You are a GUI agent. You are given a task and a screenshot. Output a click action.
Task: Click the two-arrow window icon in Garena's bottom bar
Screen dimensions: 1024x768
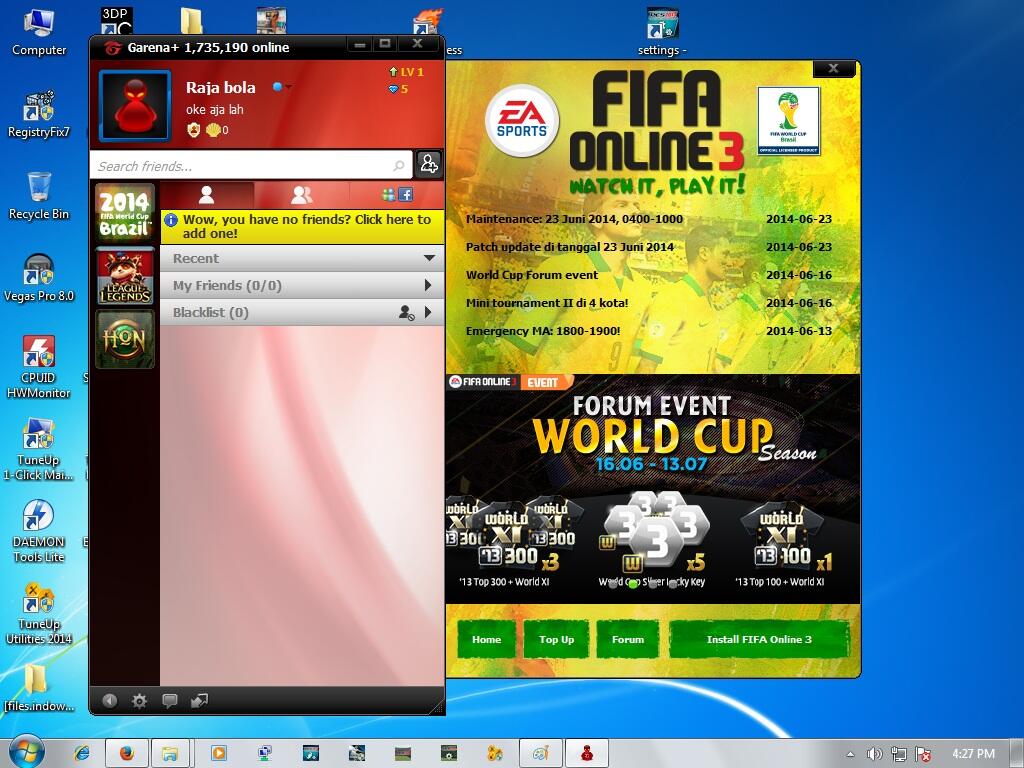pyautogui.click(x=199, y=701)
